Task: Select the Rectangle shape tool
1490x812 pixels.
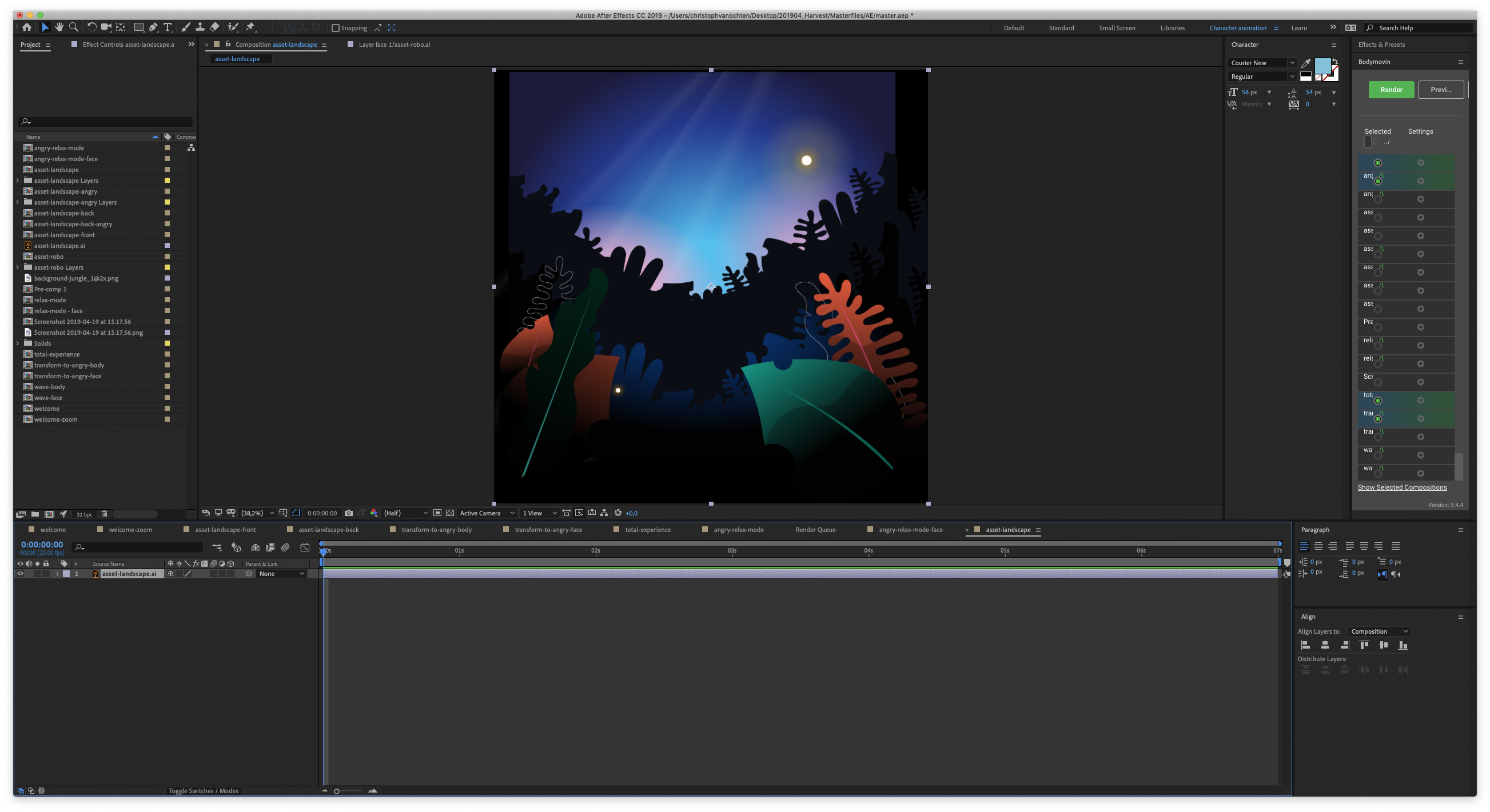Action: coord(139,27)
